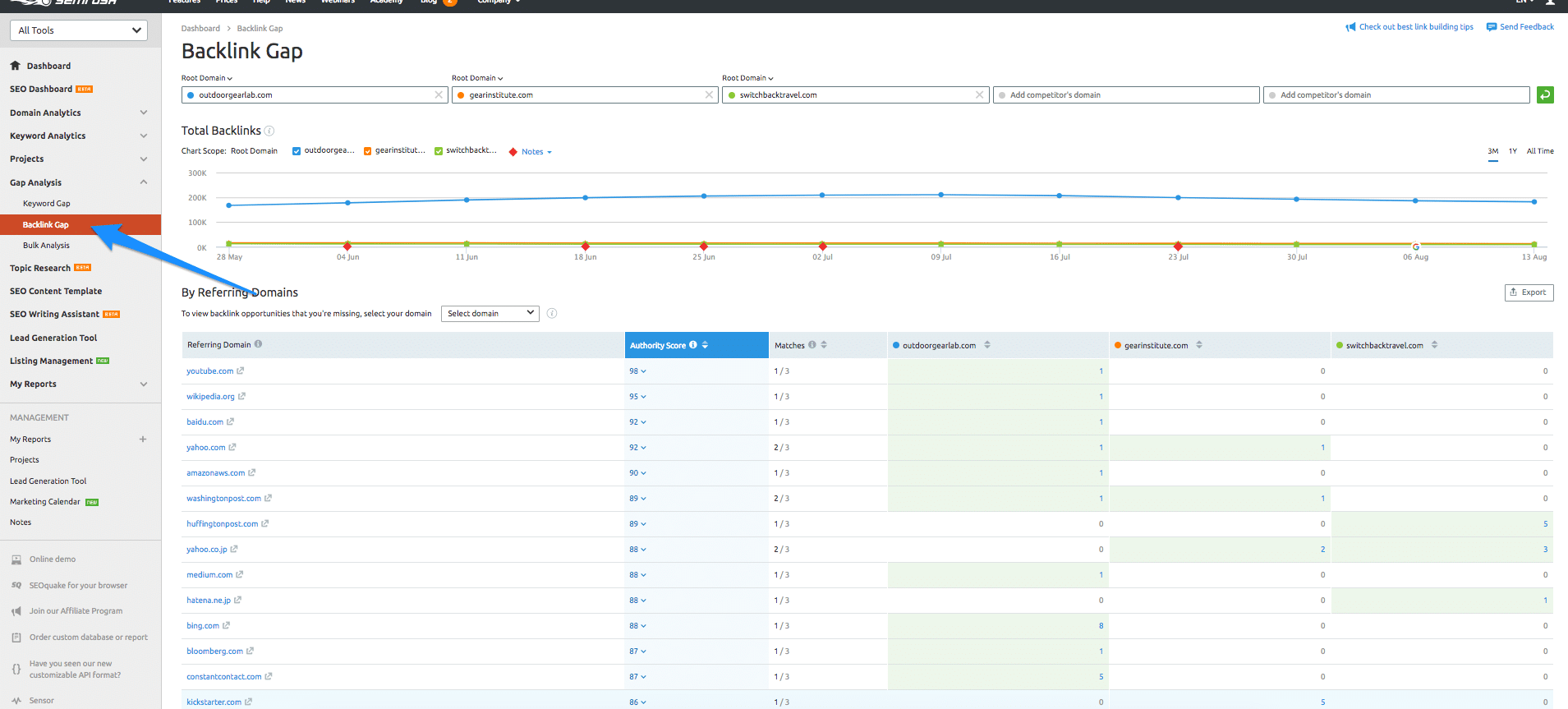Click the Authority Score info icon
This screenshot has width=1568, height=709.
coord(693,345)
